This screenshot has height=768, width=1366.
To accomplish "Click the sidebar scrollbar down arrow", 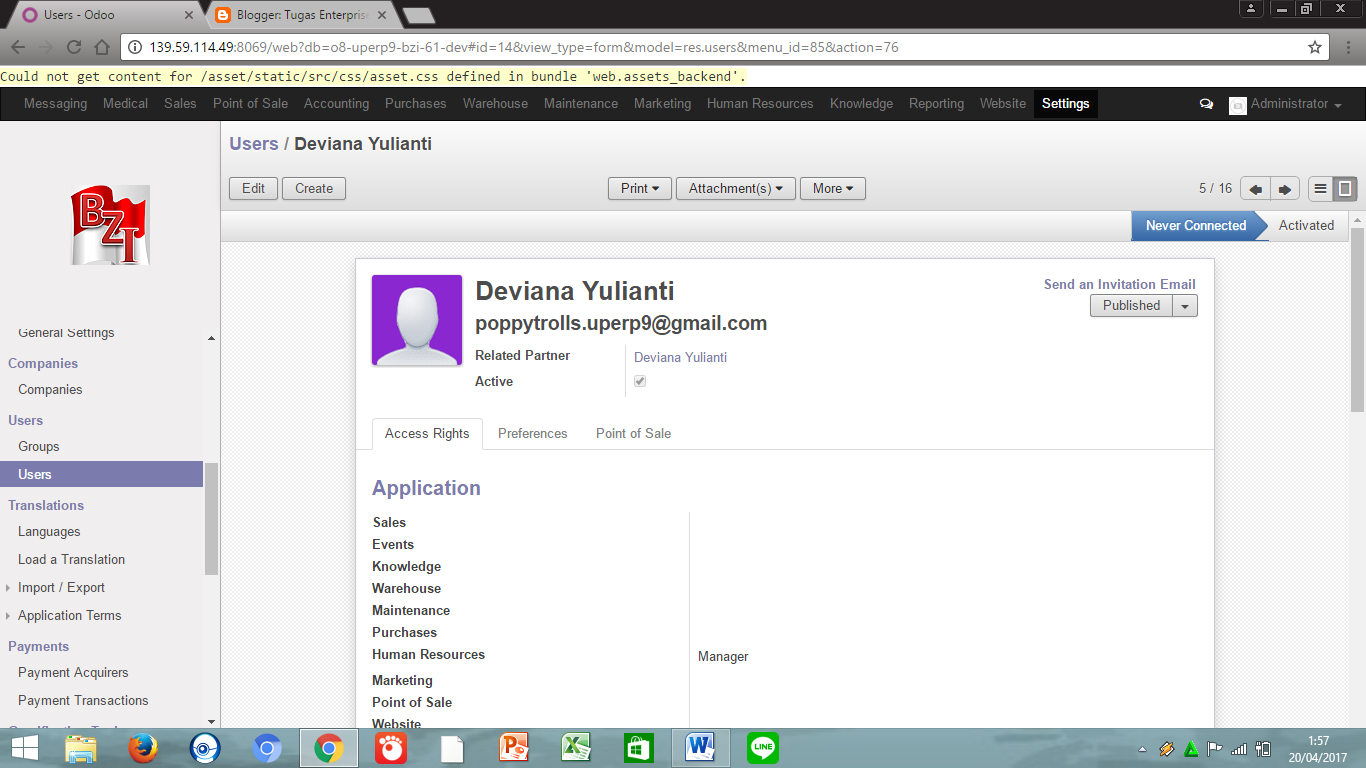I will pos(211,721).
